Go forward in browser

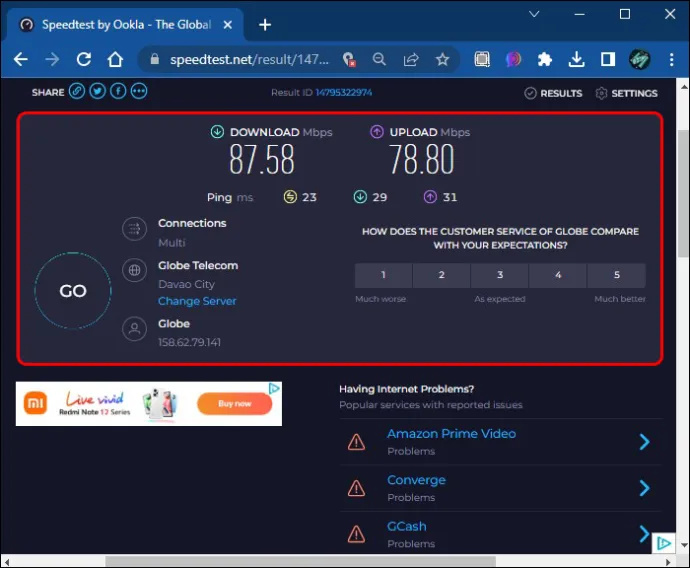pos(52,59)
